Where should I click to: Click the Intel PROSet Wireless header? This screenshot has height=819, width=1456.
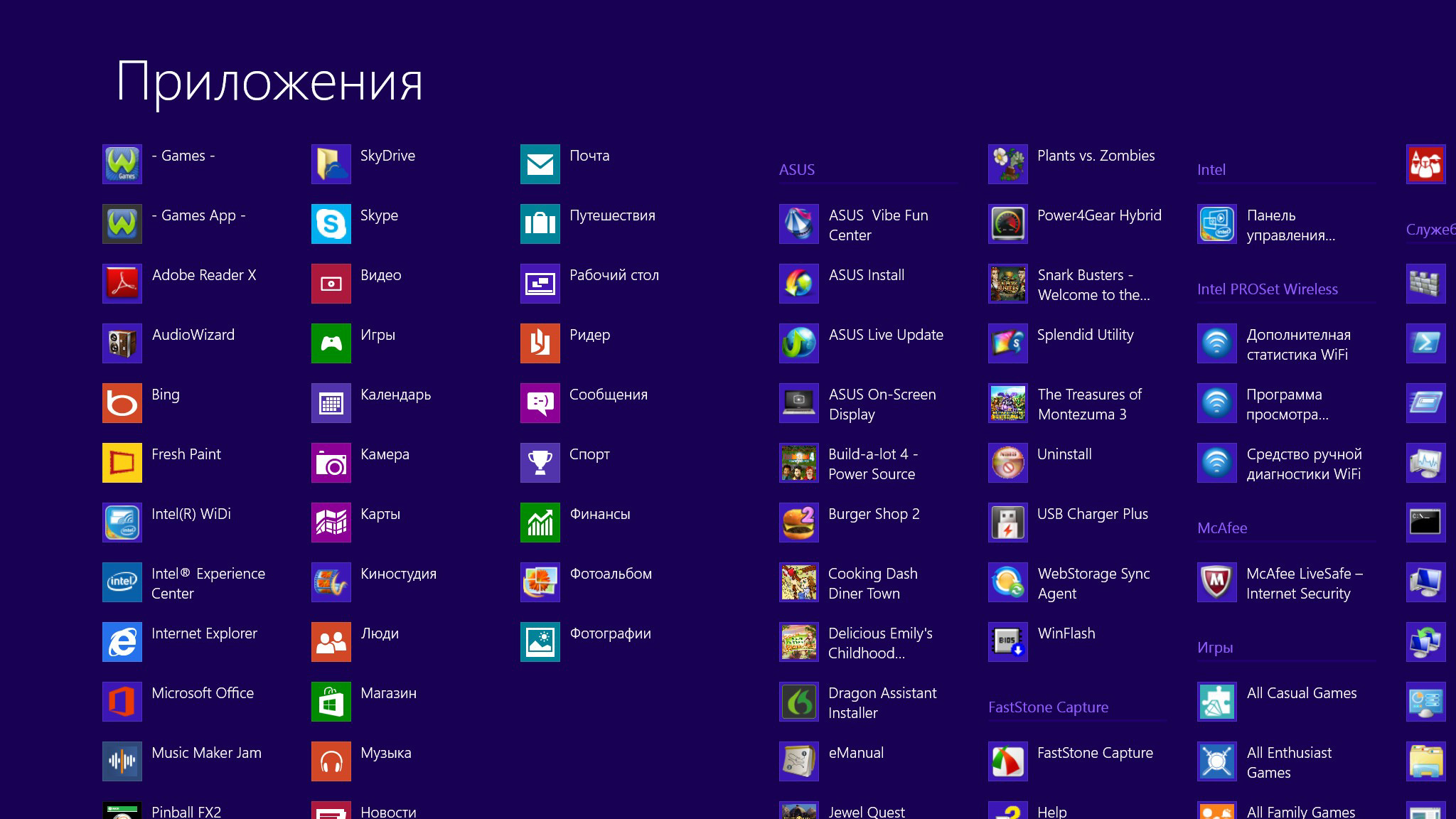(x=1267, y=289)
